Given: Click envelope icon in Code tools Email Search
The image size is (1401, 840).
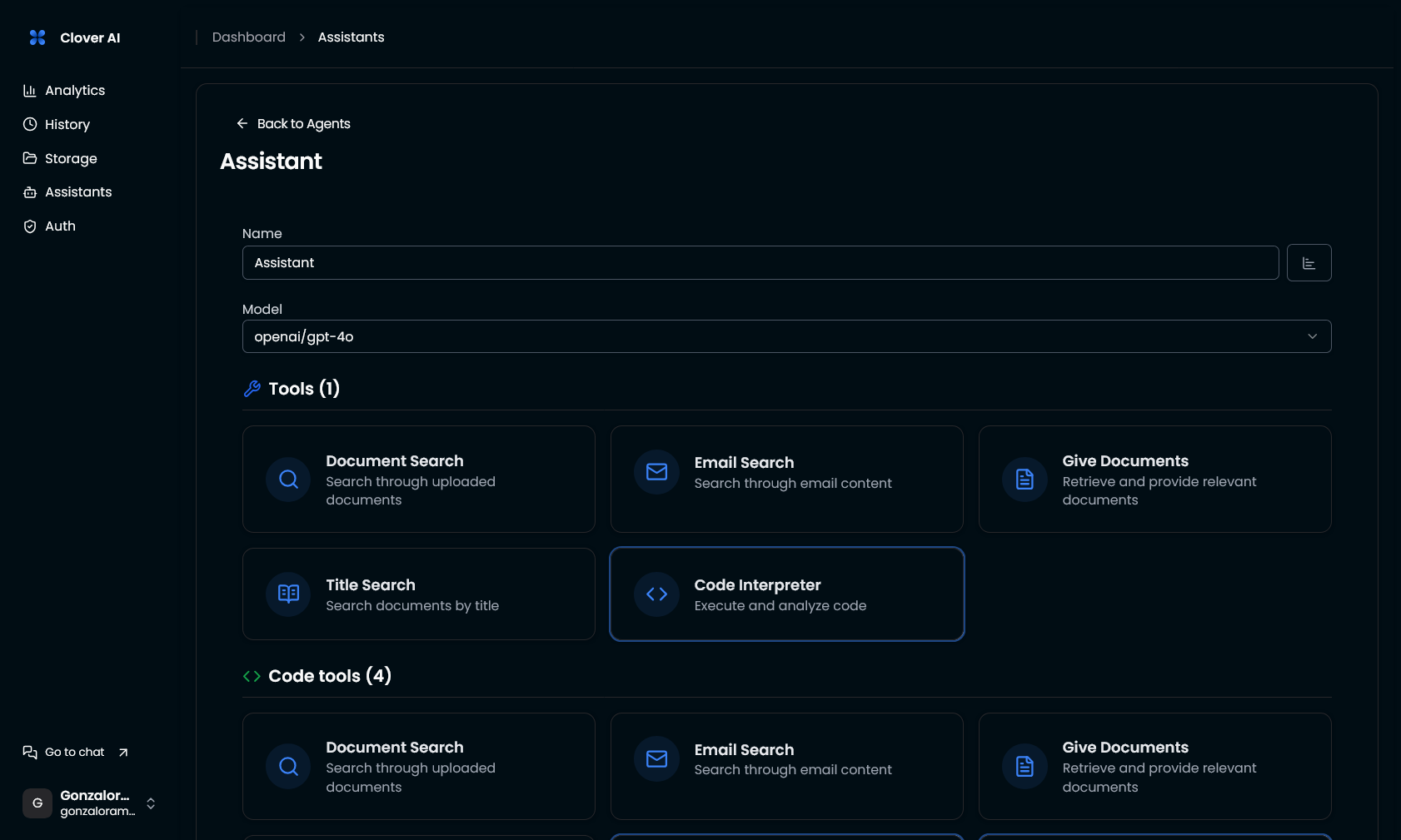Looking at the screenshot, I should point(657,759).
